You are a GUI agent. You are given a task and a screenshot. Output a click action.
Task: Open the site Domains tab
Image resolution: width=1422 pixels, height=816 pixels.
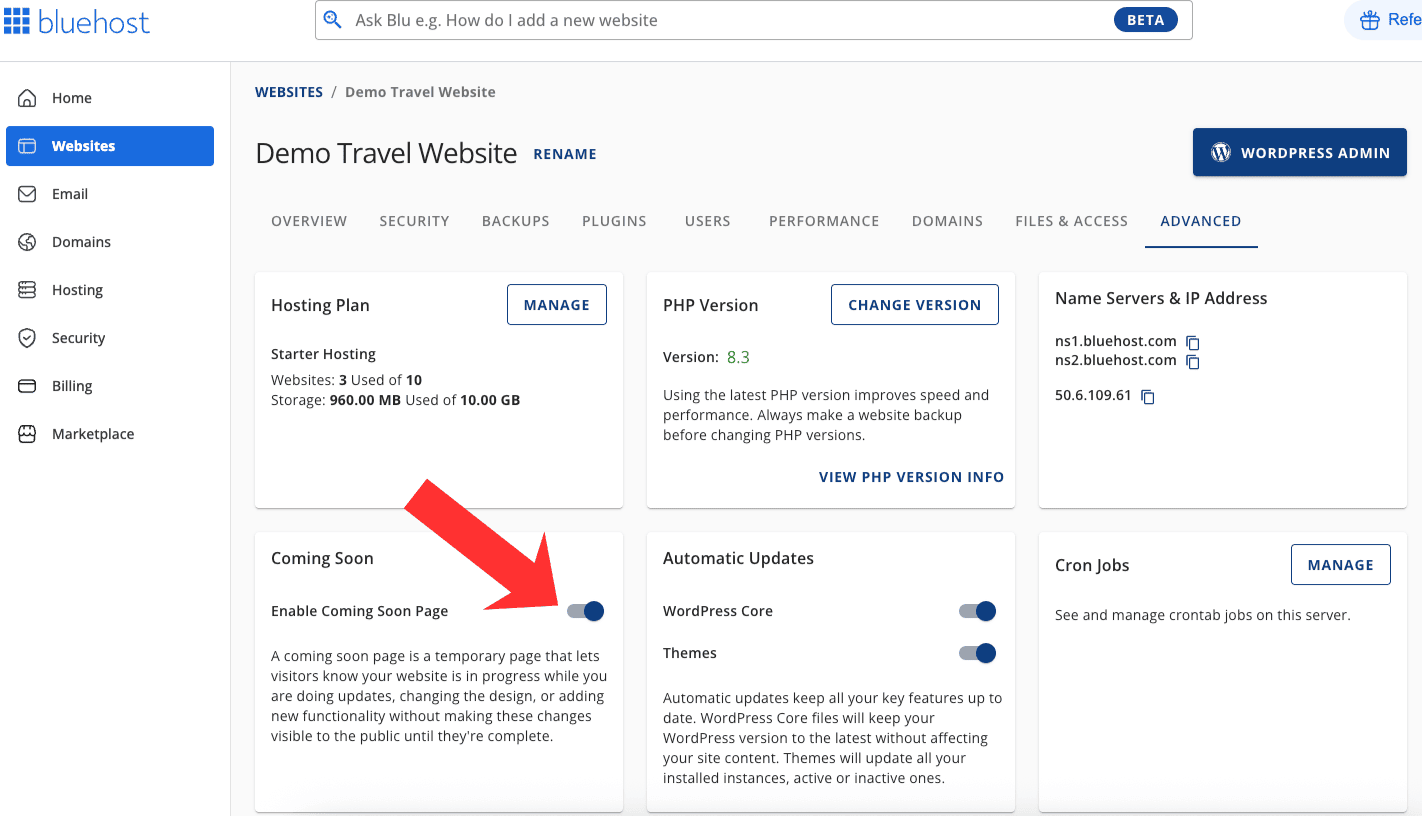[x=947, y=221]
